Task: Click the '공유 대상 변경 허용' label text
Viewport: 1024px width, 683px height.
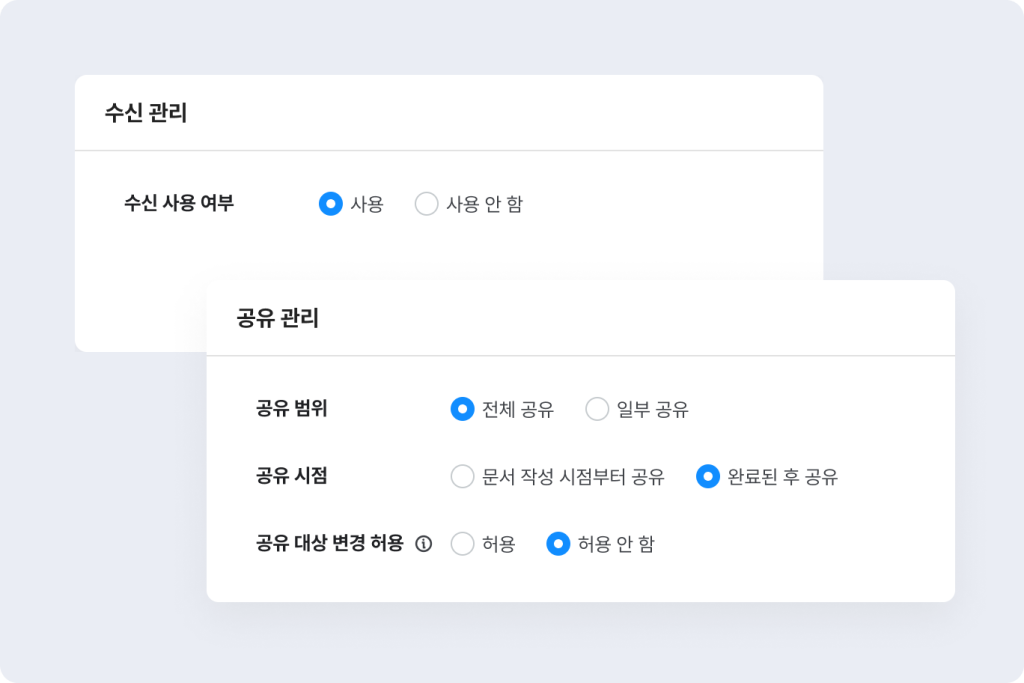Action: tap(330, 544)
